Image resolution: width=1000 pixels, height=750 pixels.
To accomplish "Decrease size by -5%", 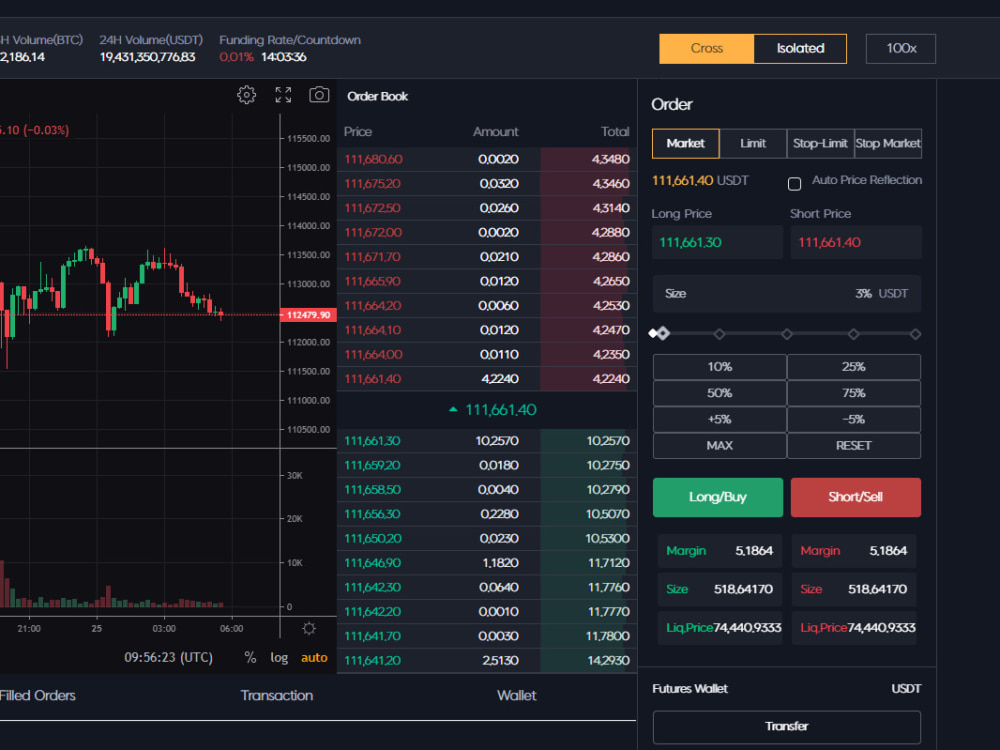I will pyautogui.click(x=854, y=420).
